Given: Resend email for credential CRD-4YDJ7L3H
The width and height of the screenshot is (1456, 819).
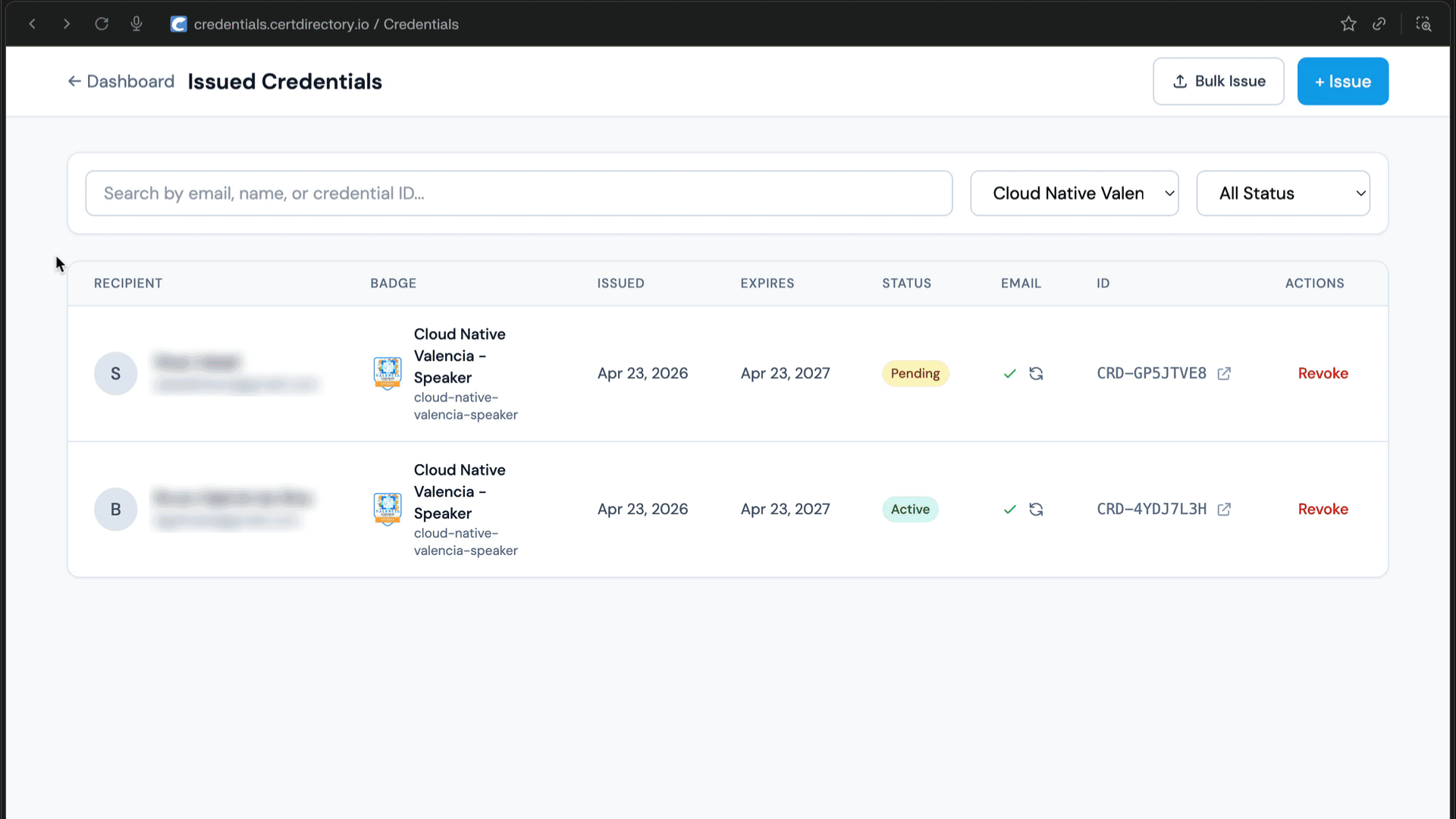Looking at the screenshot, I should [1036, 510].
